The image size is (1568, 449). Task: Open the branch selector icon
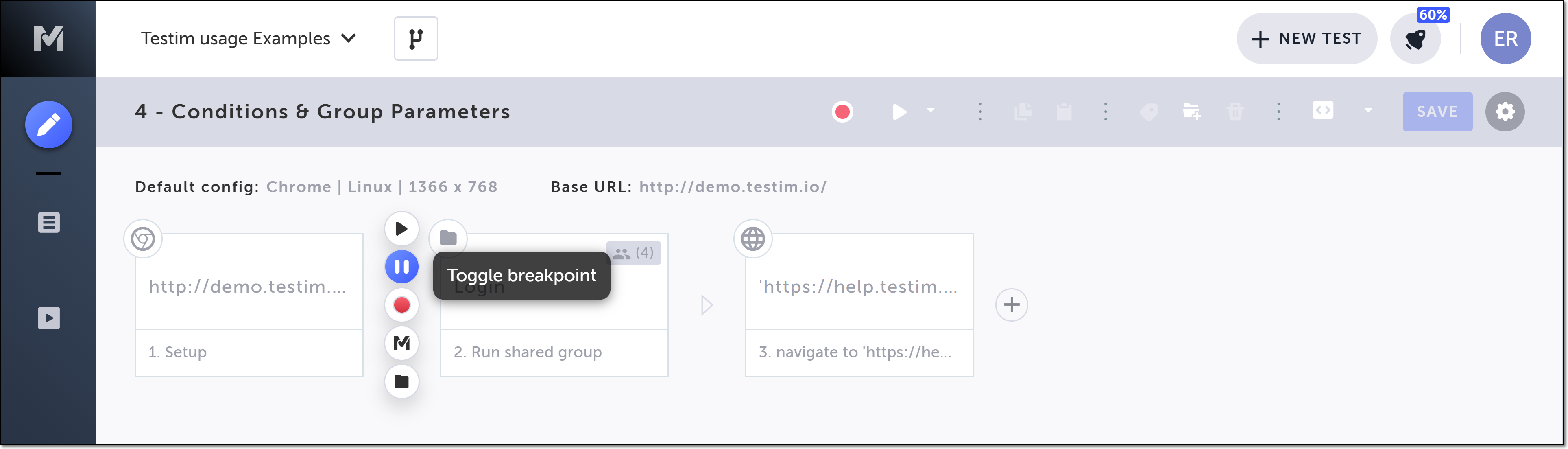pos(416,38)
